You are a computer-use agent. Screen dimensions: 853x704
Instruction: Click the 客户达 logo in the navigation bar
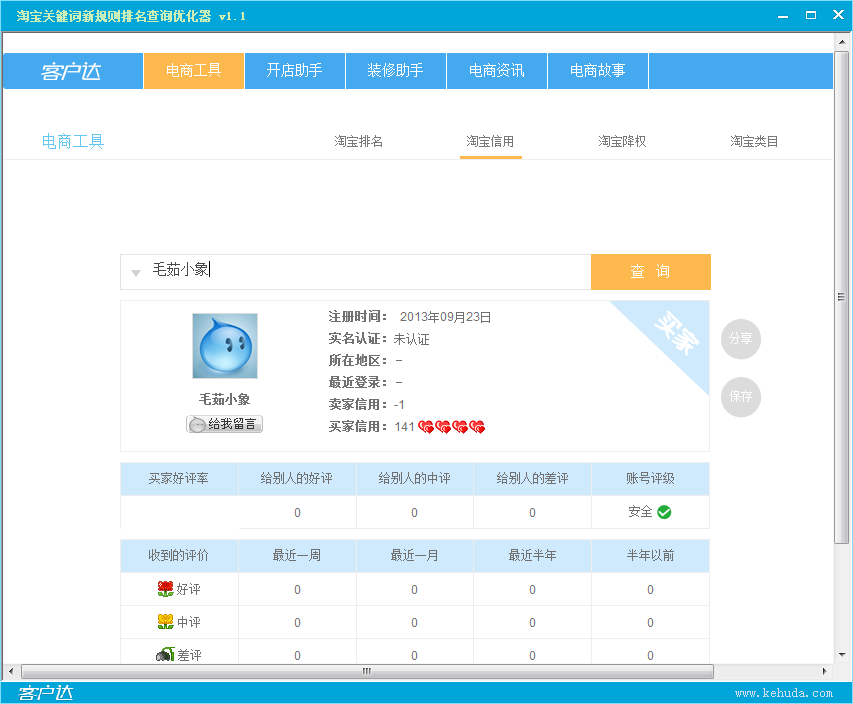point(73,71)
